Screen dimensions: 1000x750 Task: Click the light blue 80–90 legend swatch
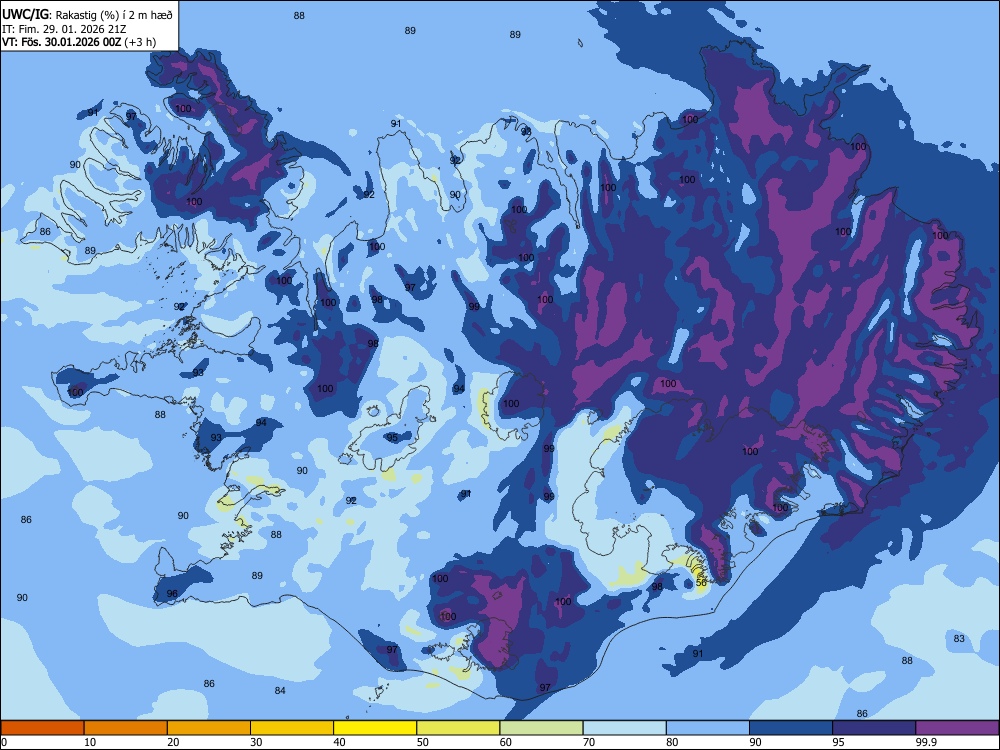pos(708,728)
